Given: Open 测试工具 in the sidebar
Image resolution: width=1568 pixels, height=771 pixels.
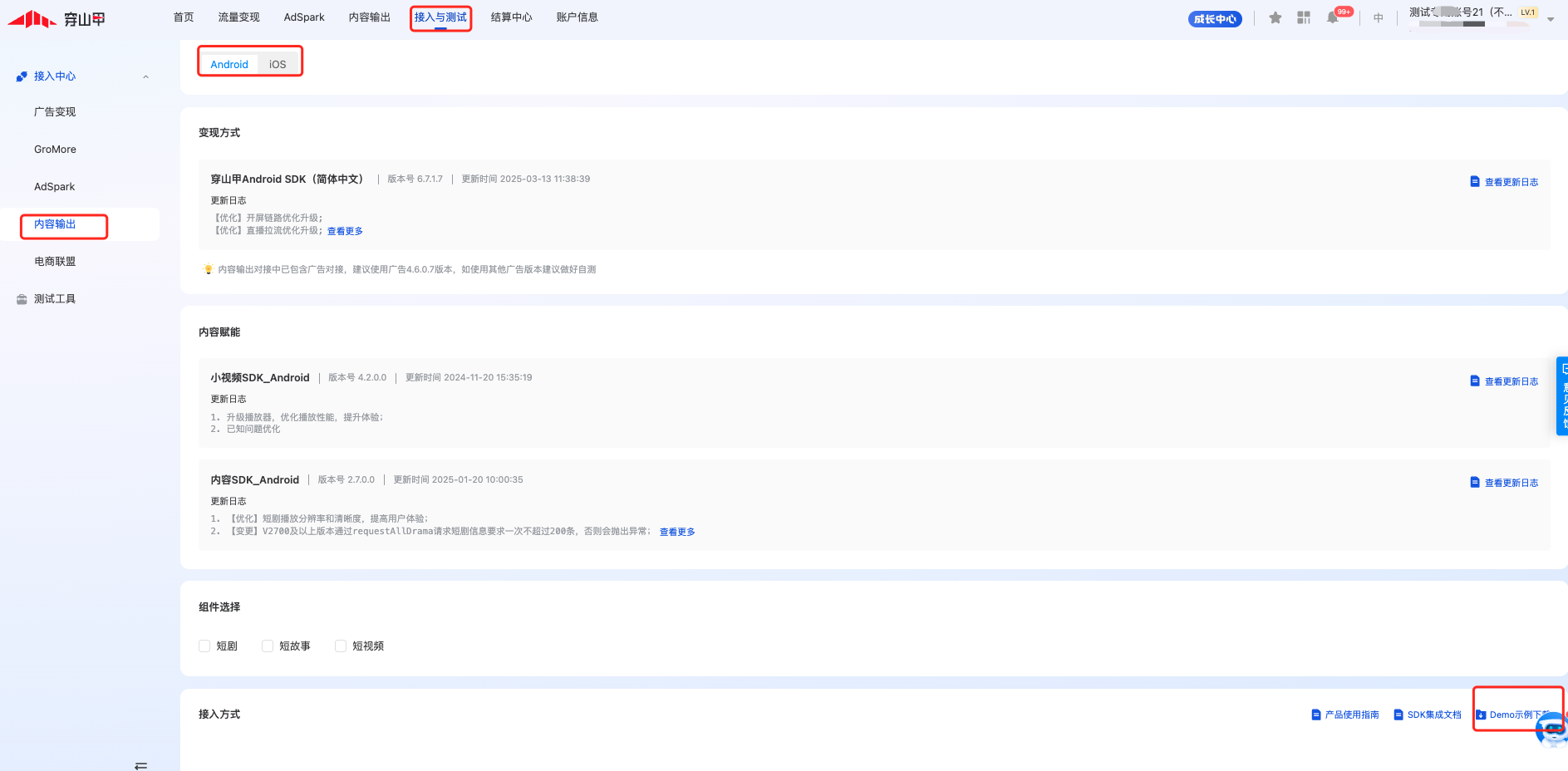Looking at the screenshot, I should 55,299.
